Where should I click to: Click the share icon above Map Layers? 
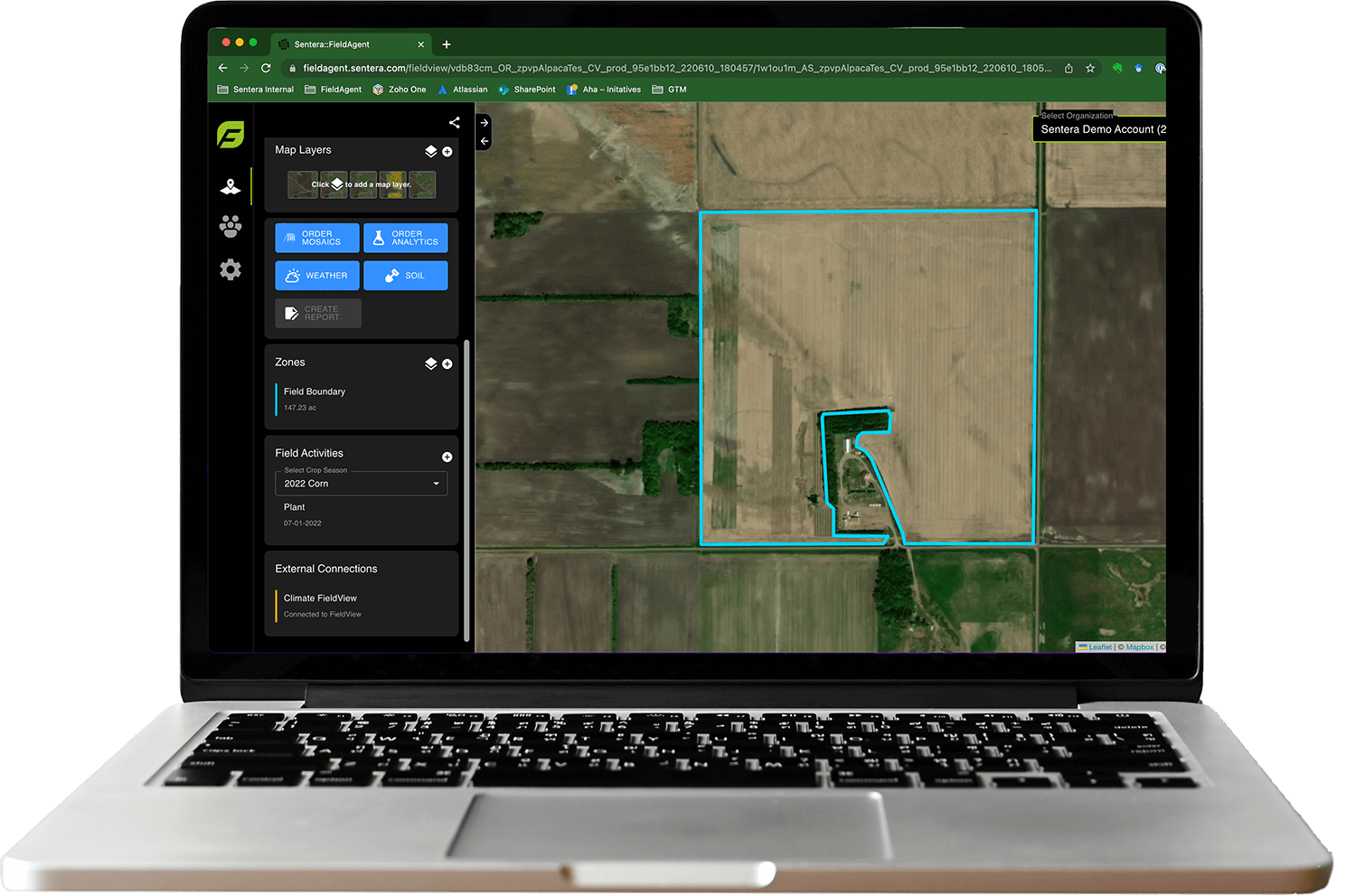tap(455, 122)
